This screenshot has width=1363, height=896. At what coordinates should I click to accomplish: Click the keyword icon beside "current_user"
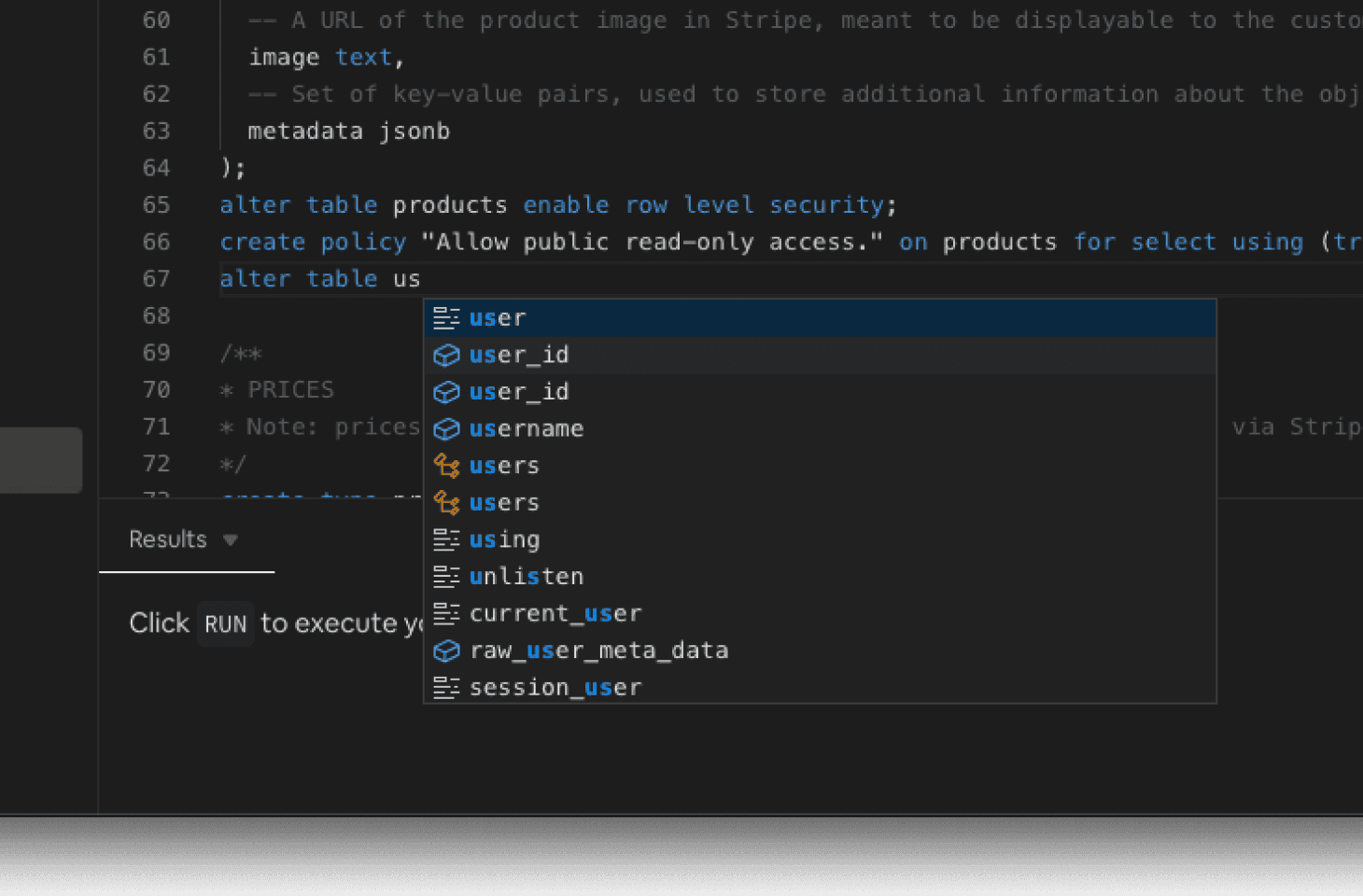[447, 613]
